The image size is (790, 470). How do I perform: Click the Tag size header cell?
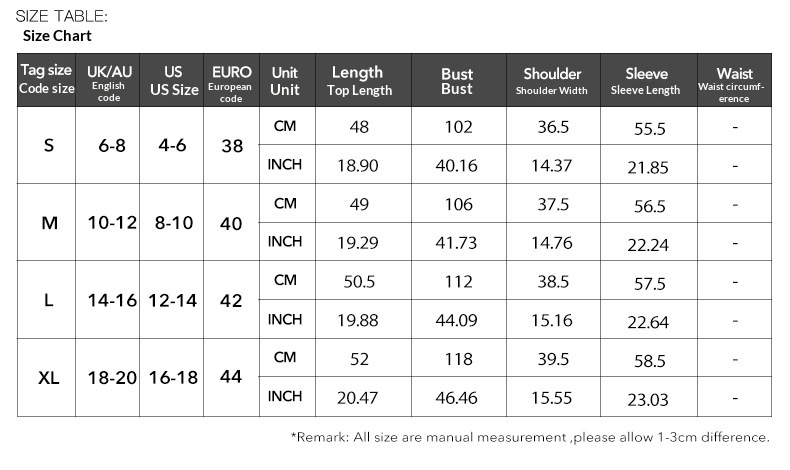[47, 81]
